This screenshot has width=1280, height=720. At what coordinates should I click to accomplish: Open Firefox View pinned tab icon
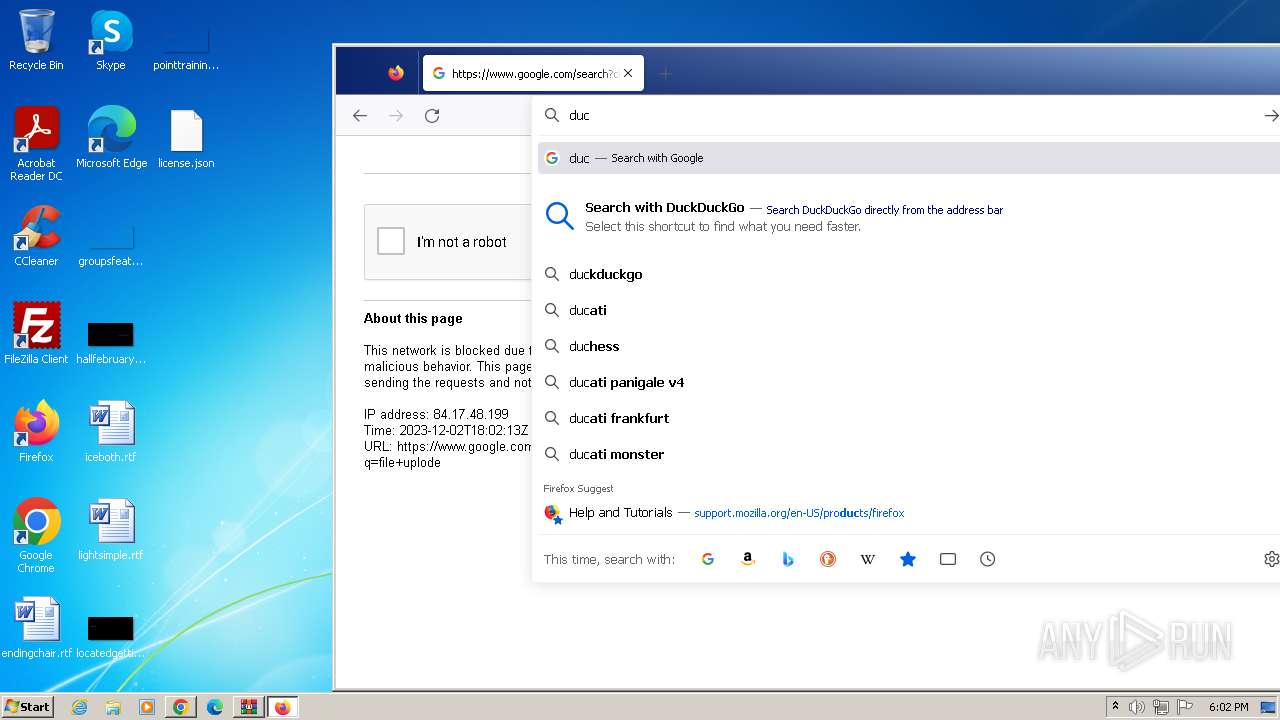396,73
